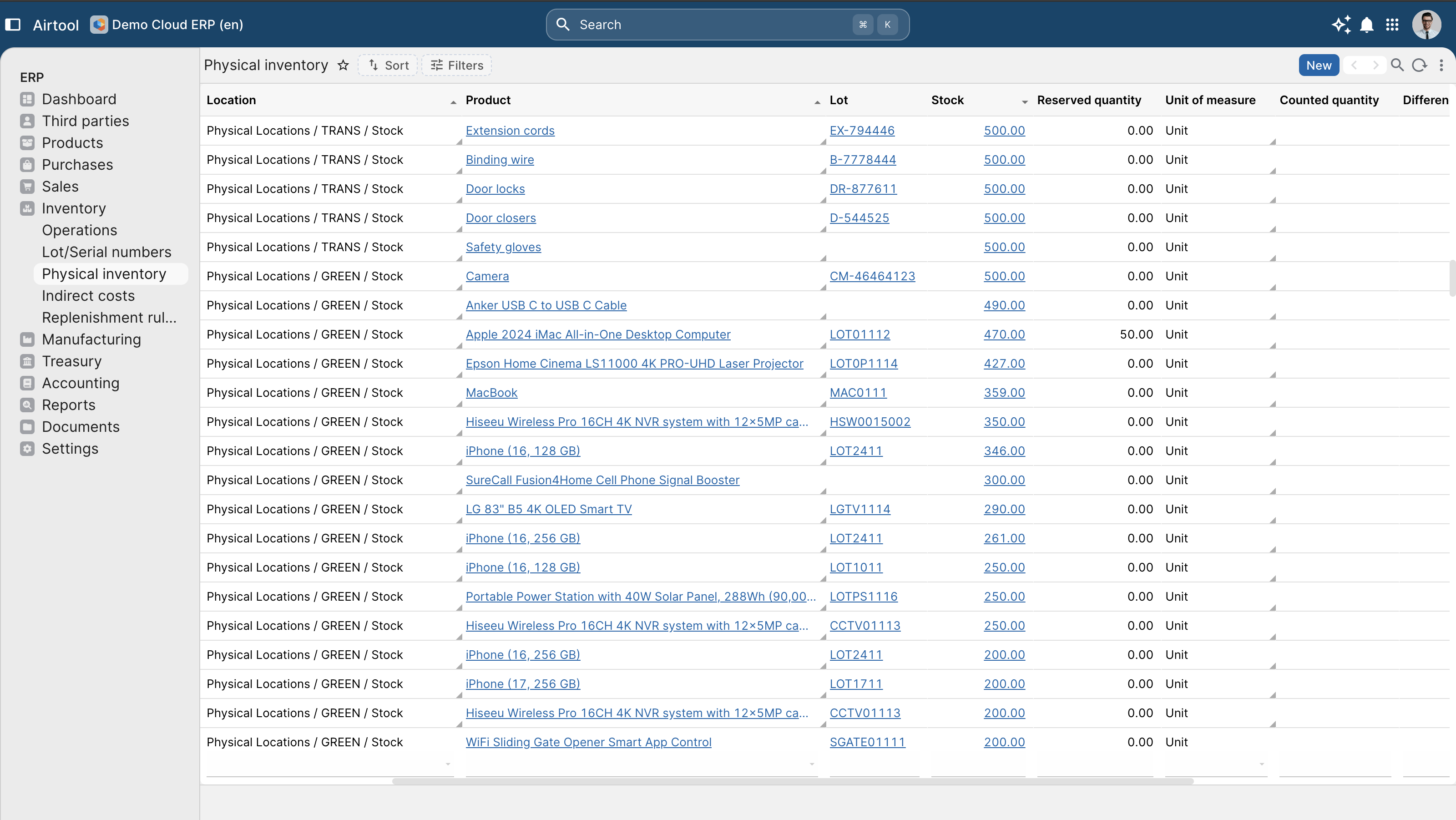Select Physical inventory menu item
This screenshot has width=1456, height=820.
(111, 274)
